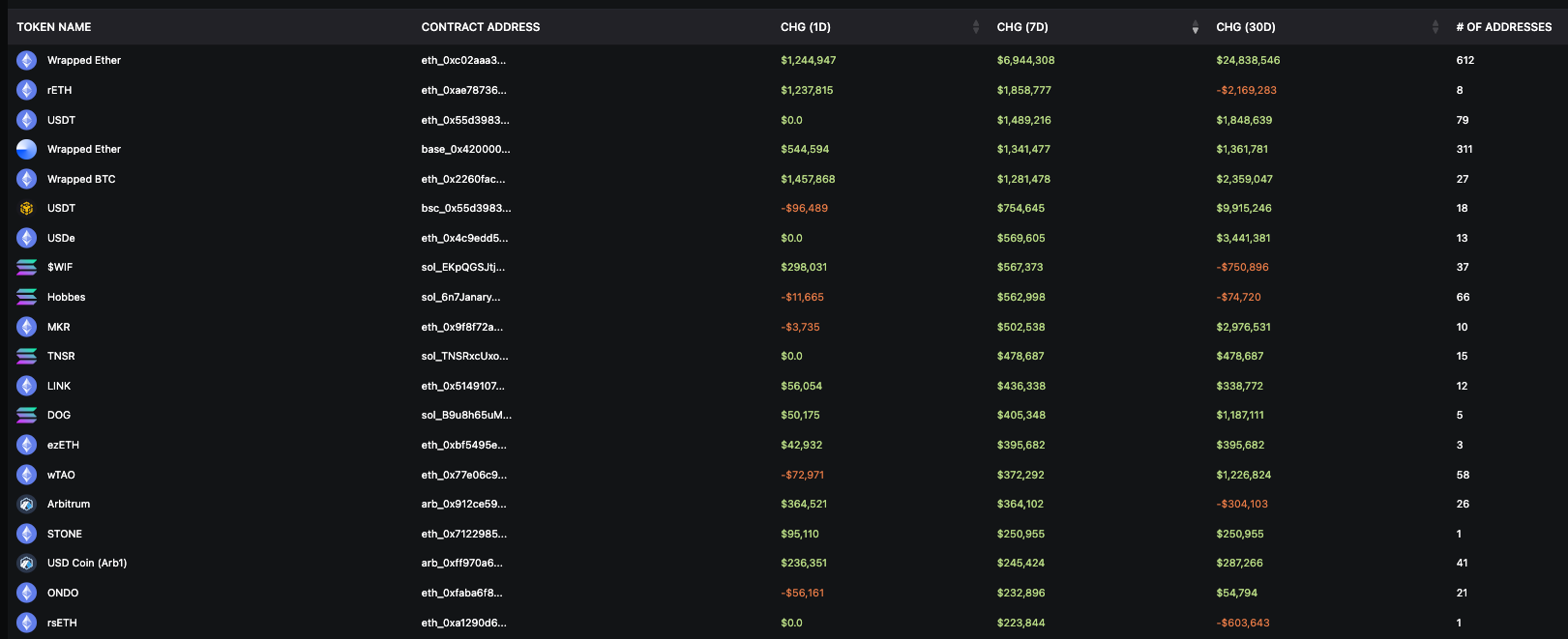This screenshot has width=1568, height=639.
Task: Click the Solana icon beside DOG
Action: pos(27,415)
